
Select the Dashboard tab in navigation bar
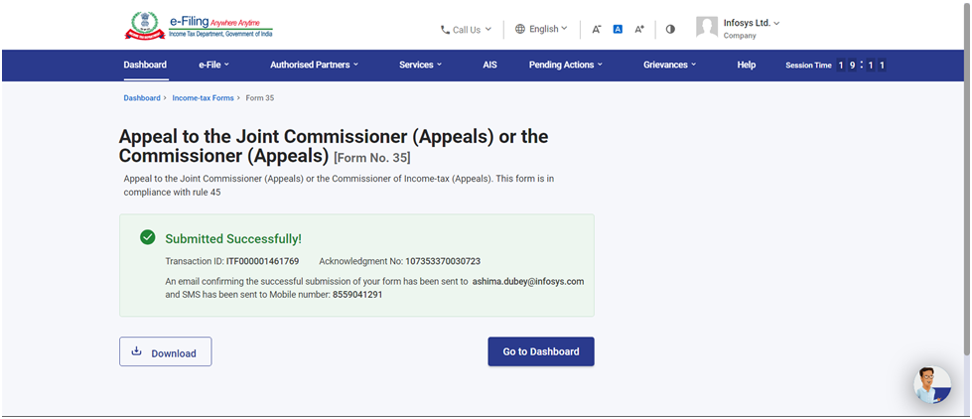(x=145, y=65)
